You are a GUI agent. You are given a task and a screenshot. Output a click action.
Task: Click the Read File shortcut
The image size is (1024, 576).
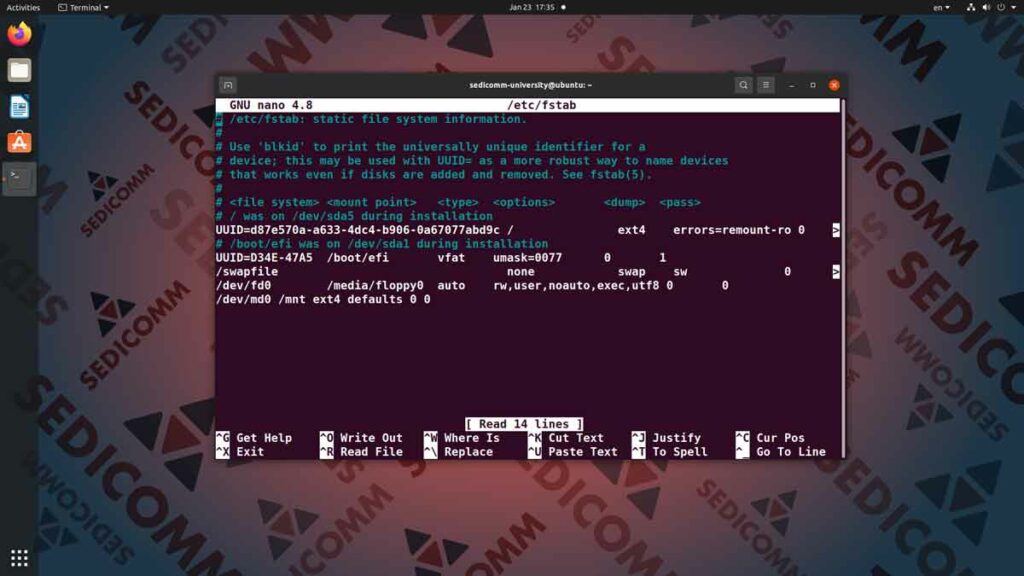point(361,452)
